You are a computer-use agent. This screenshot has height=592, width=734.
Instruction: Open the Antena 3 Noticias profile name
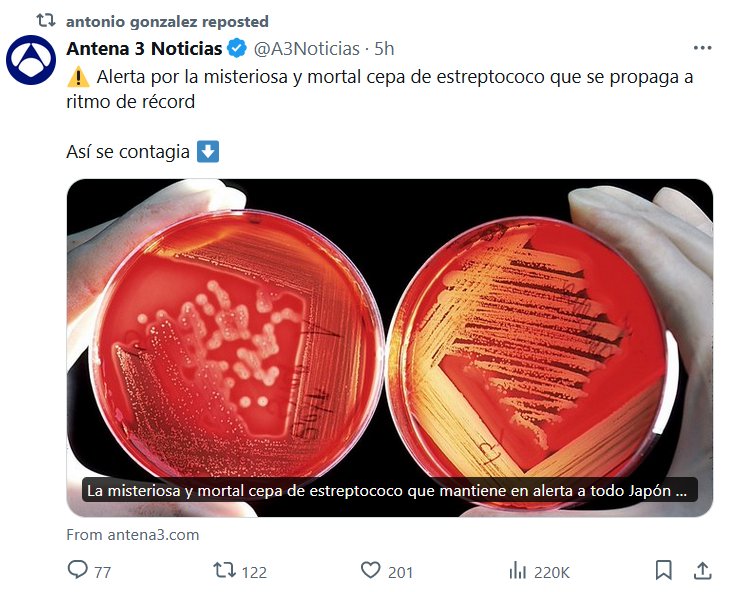point(144,48)
